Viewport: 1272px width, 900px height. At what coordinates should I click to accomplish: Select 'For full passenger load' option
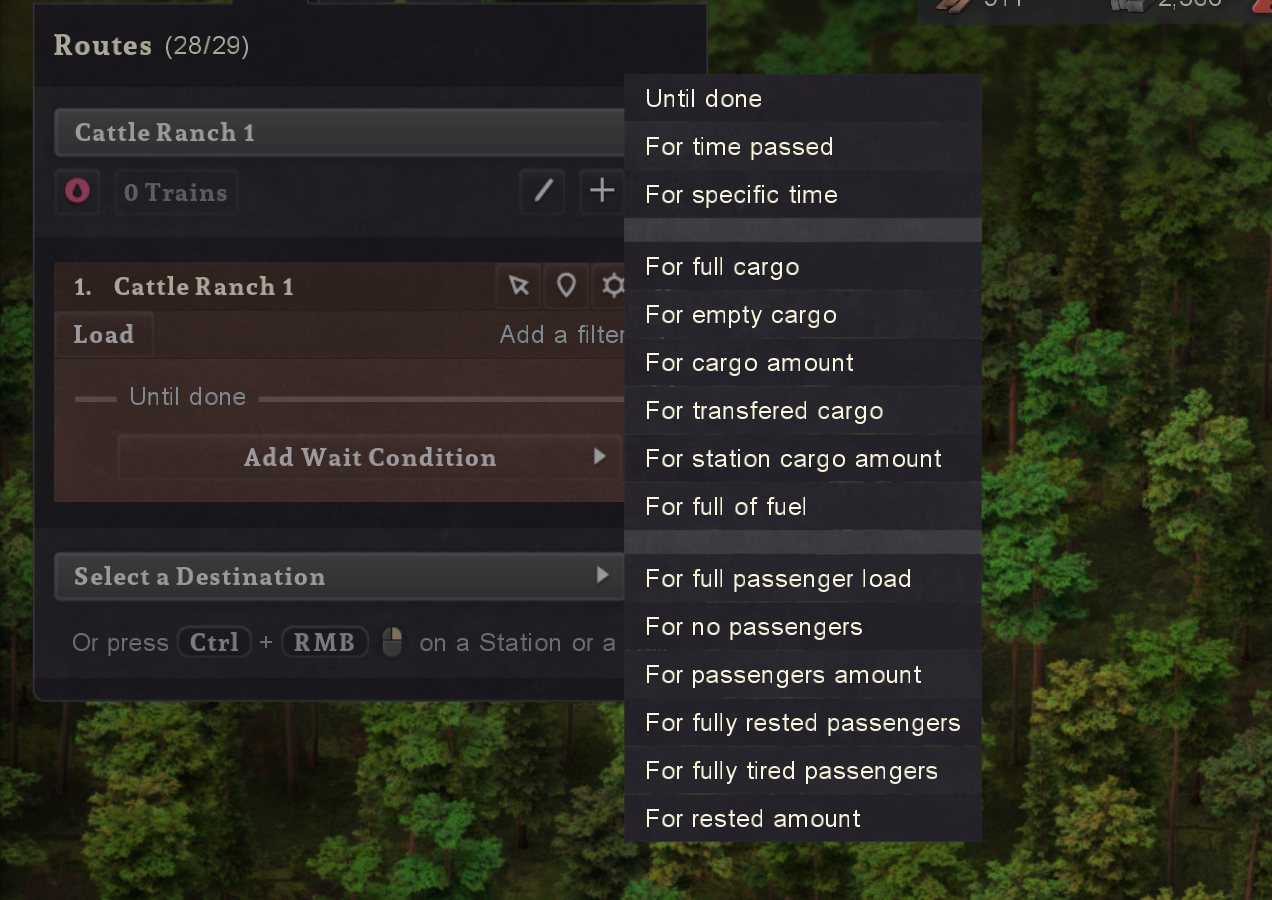[x=778, y=579]
